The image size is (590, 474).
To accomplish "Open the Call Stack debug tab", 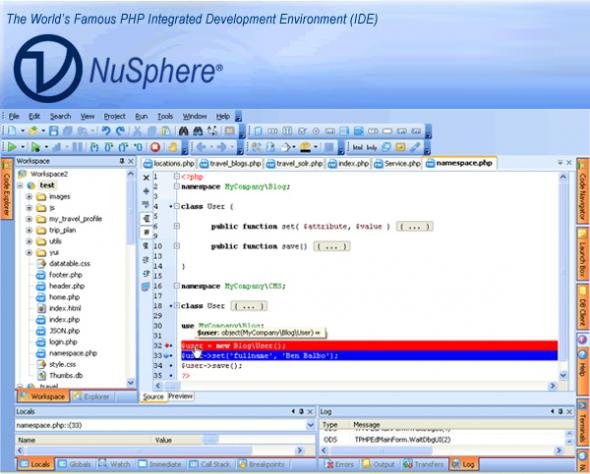I will tap(210, 465).
